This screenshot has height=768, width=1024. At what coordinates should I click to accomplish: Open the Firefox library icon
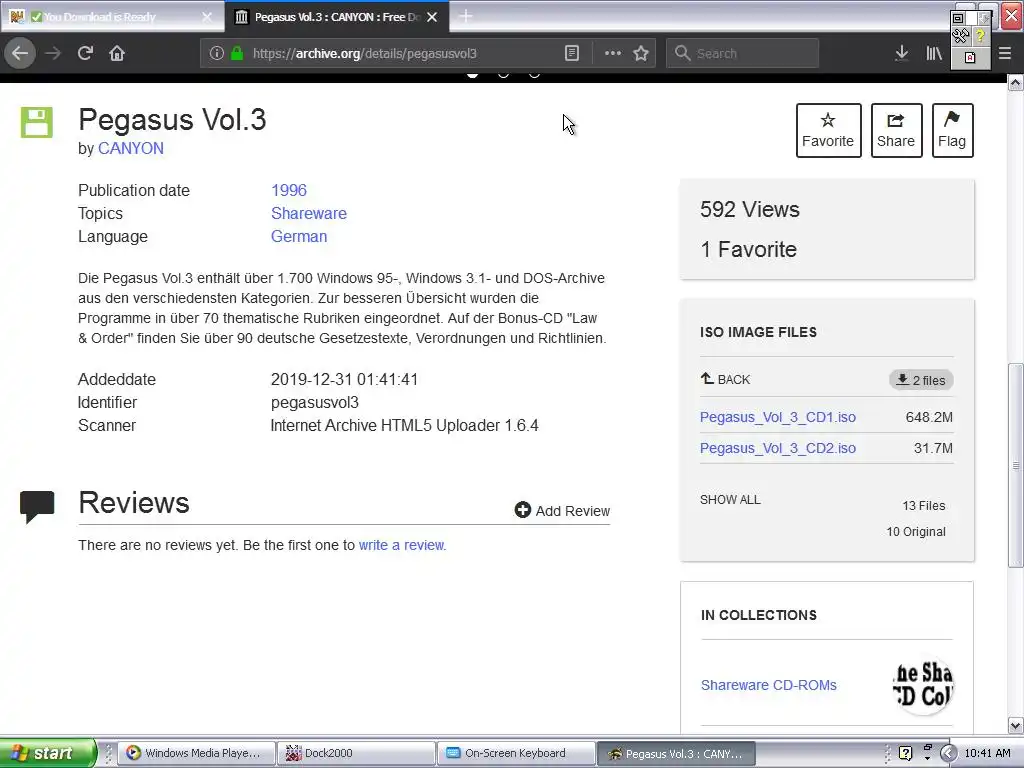click(934, 53)
